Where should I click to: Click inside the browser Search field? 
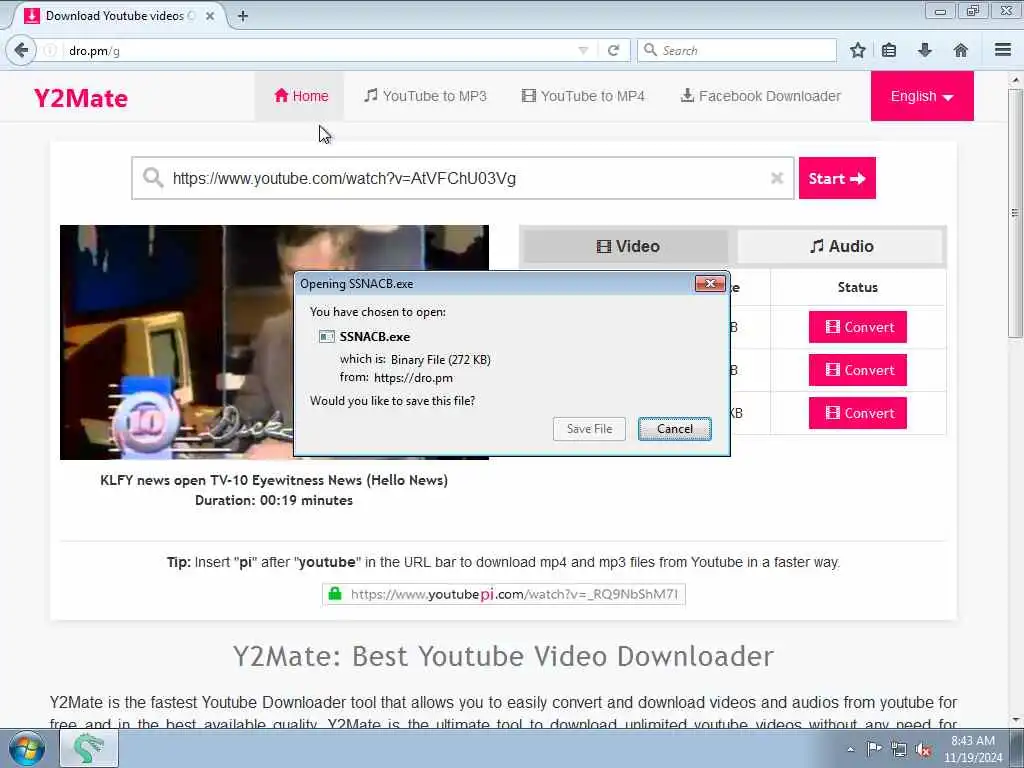737,50
